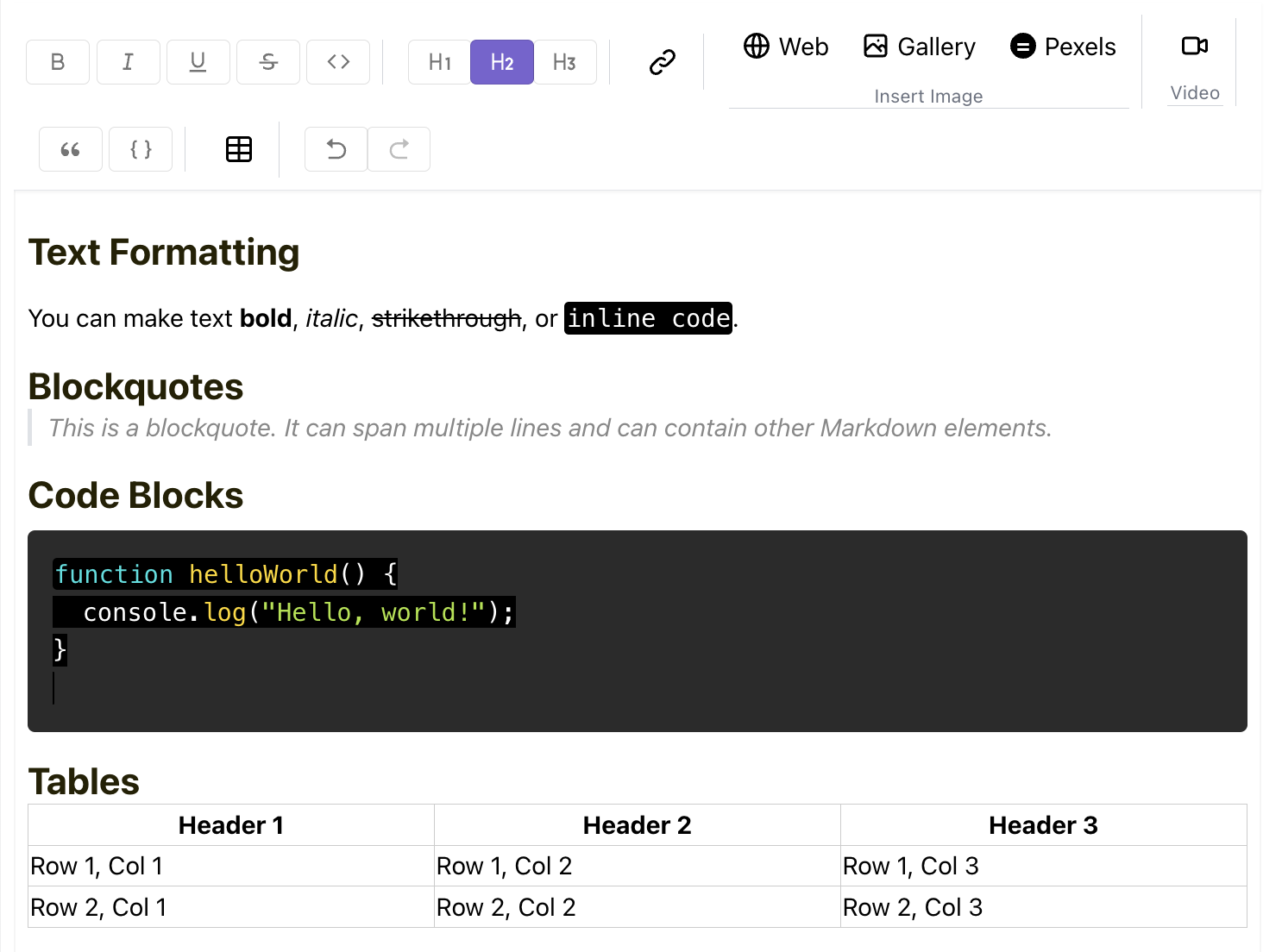Undo the last change
Viewport: 1282px width, 952px height.
[x=335, y=148]
